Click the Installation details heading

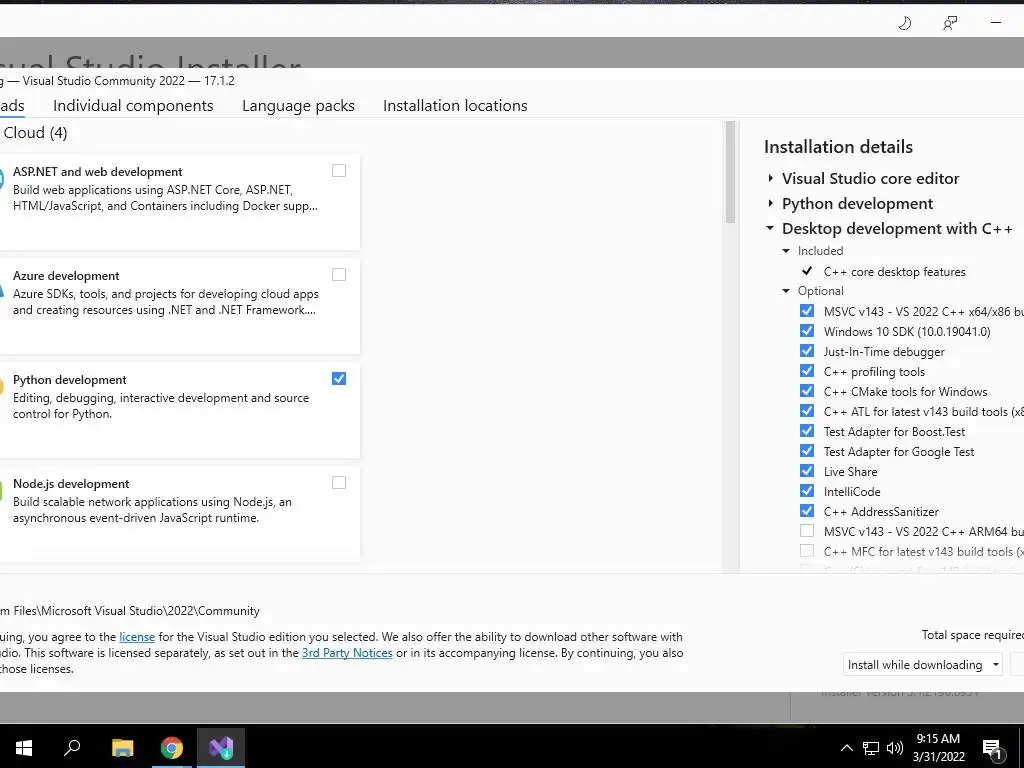point(839,147)
